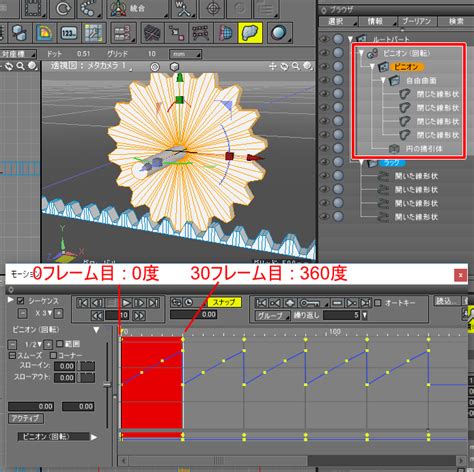Jump to first frame in motion window
Viewport: 474px width, 472px height.
(83, 303)
